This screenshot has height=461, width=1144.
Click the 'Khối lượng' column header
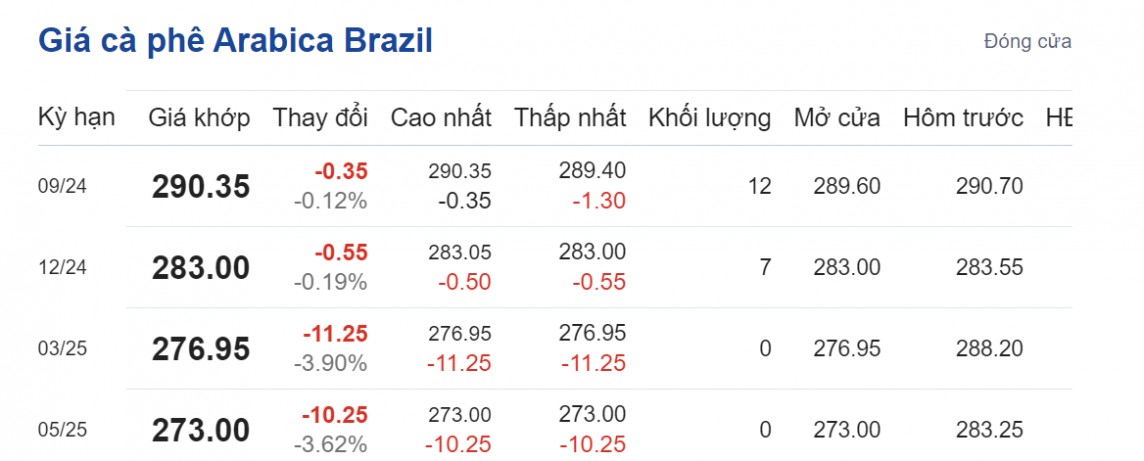pos(709,118)
